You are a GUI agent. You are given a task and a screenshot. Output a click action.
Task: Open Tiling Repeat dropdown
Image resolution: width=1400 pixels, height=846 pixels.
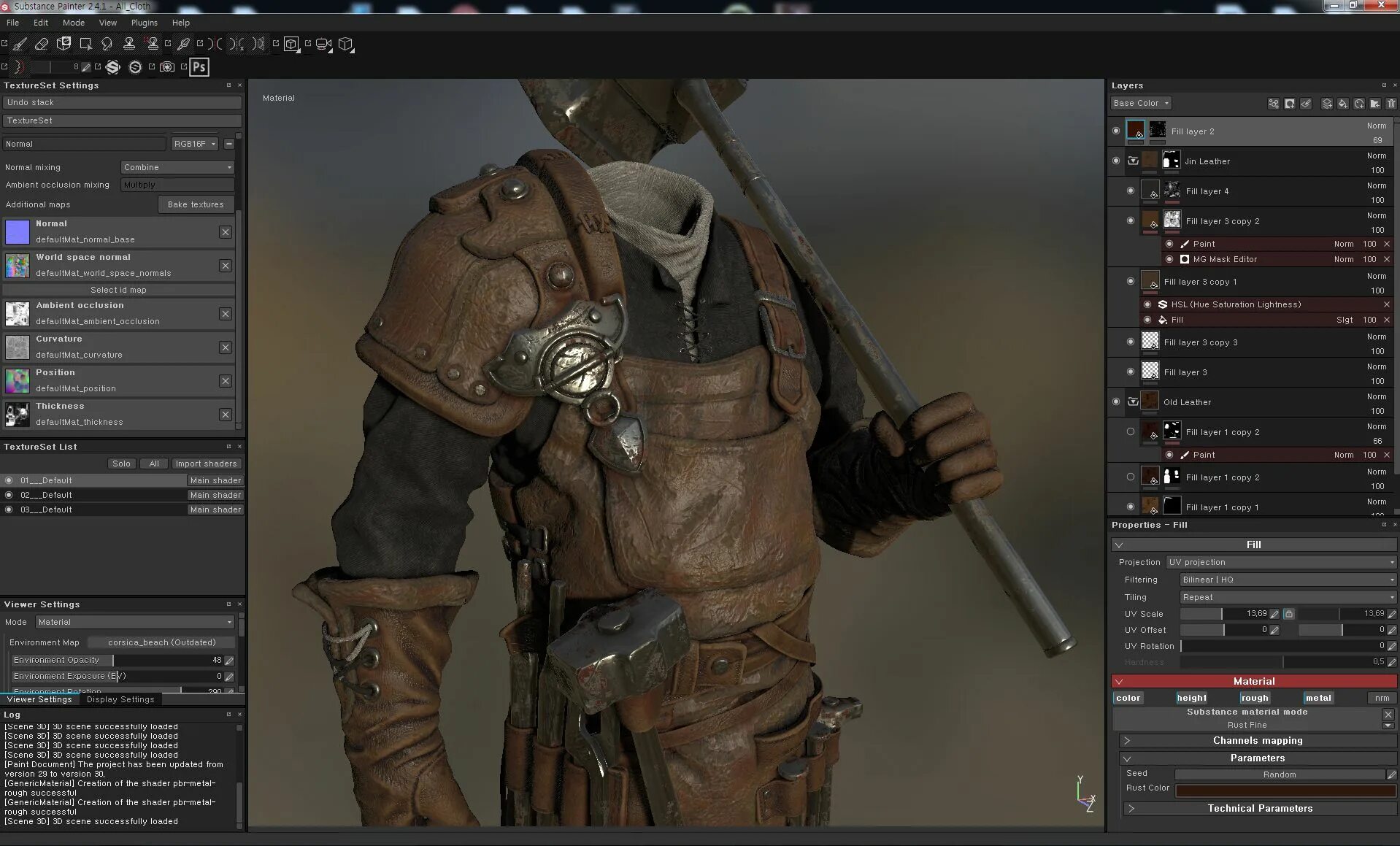(x=1288, y=597)
